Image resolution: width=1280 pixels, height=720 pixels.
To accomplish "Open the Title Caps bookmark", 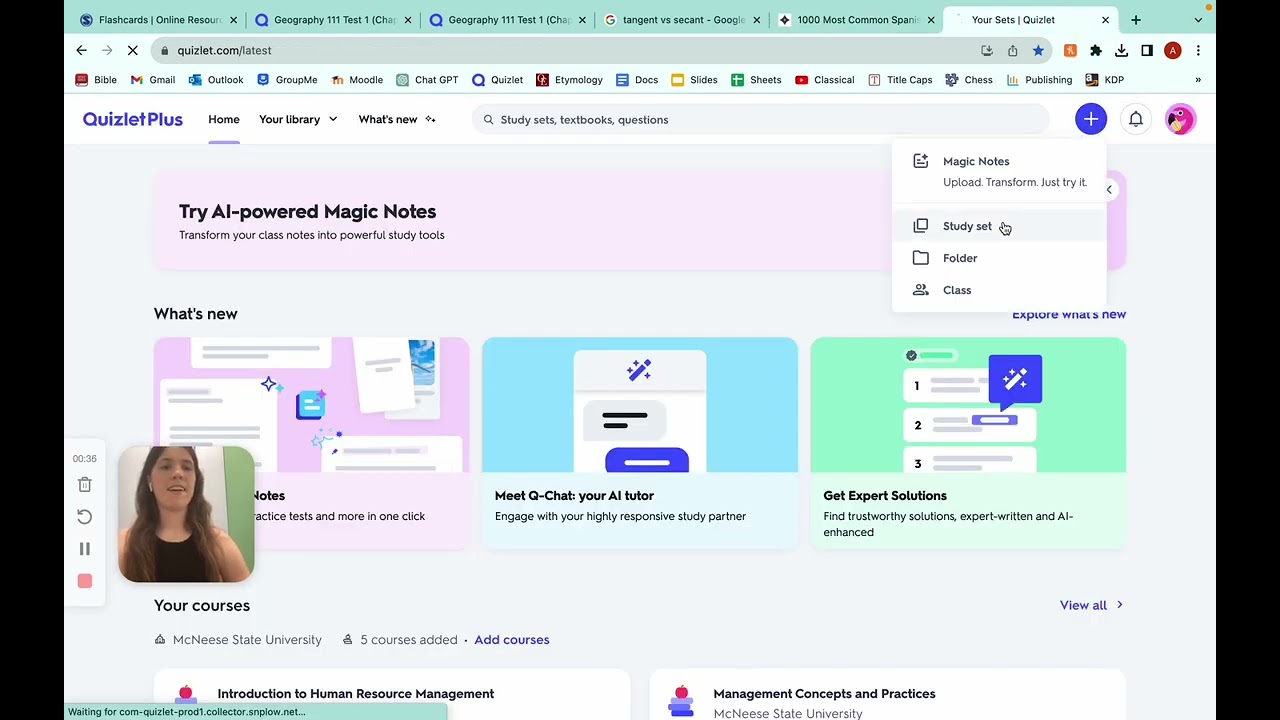I will [900, 80].
